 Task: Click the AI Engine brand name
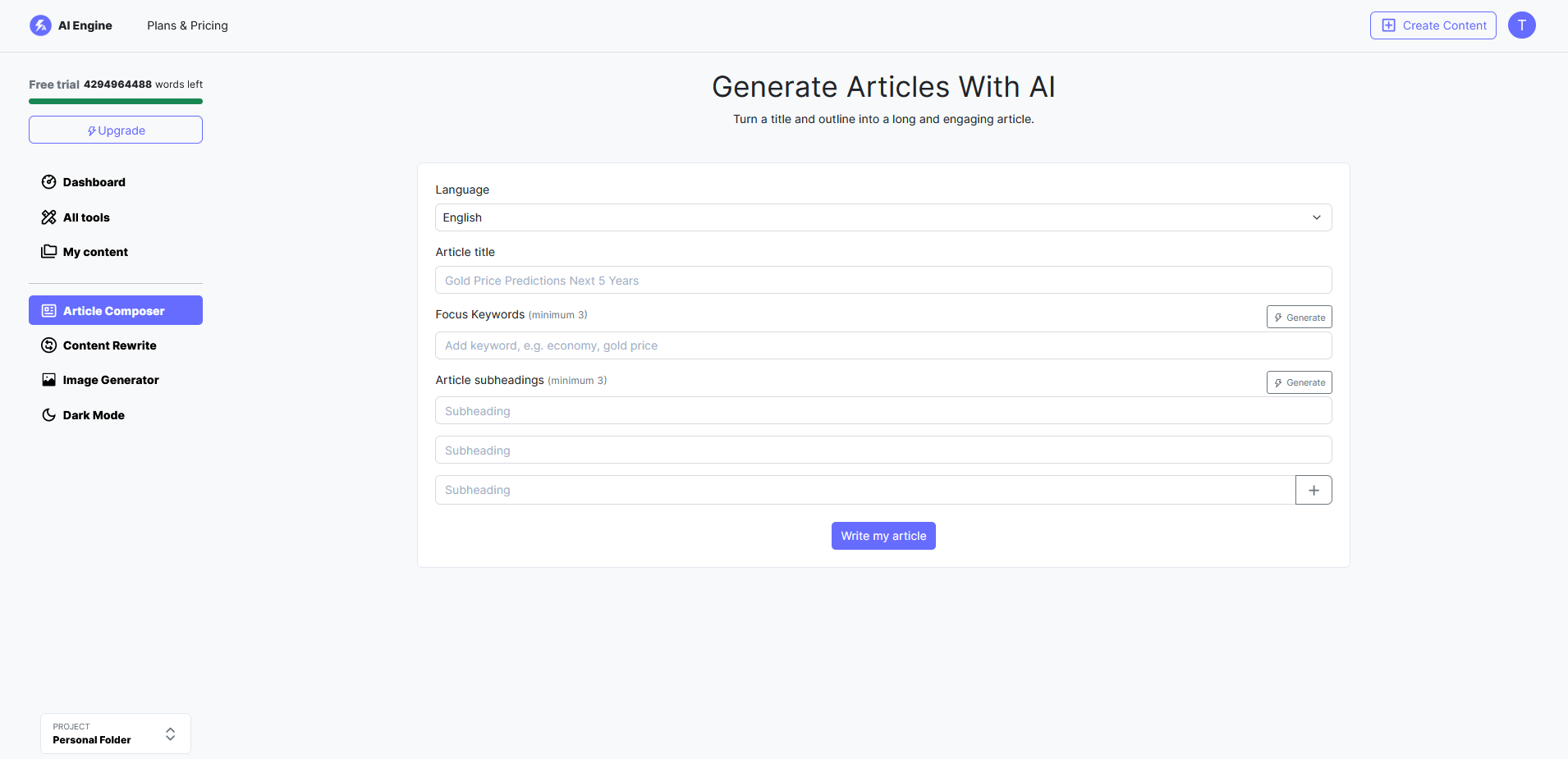coord(85,25)
